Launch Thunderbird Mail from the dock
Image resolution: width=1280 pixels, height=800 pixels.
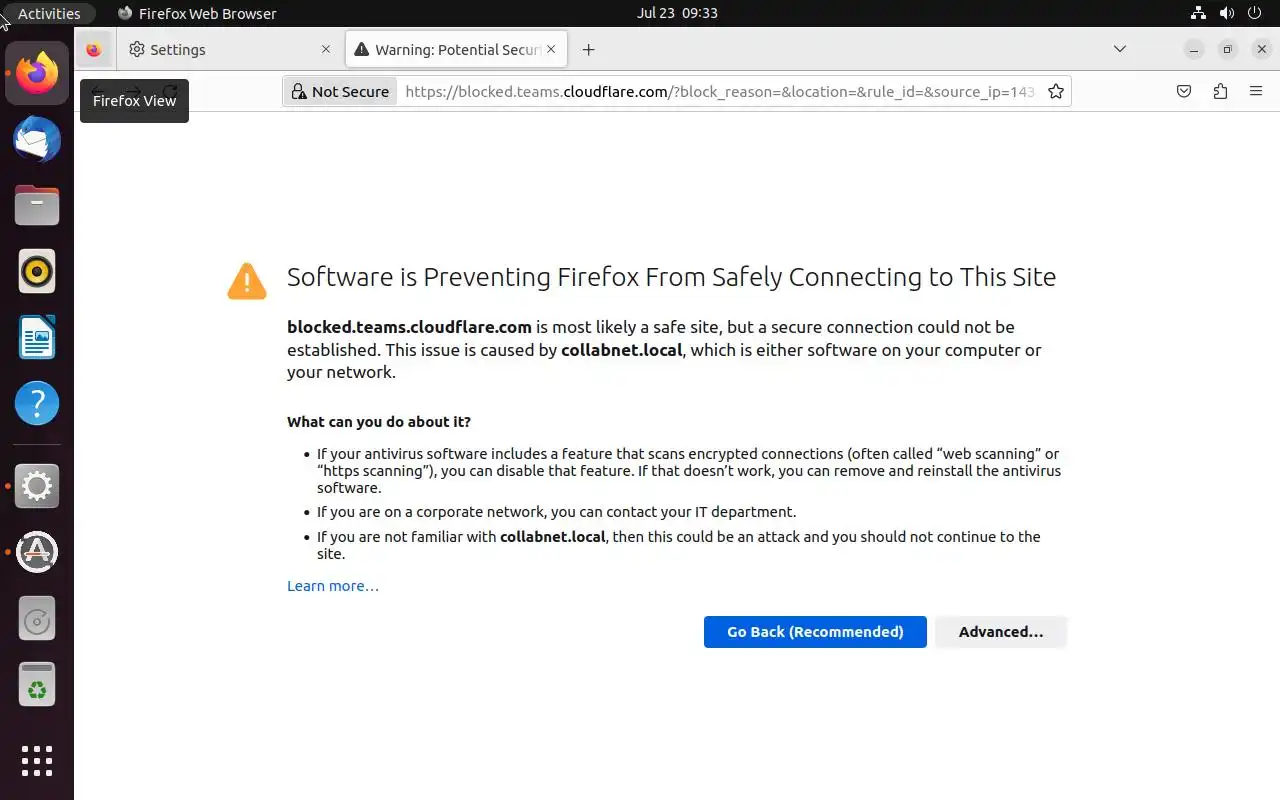37,139
